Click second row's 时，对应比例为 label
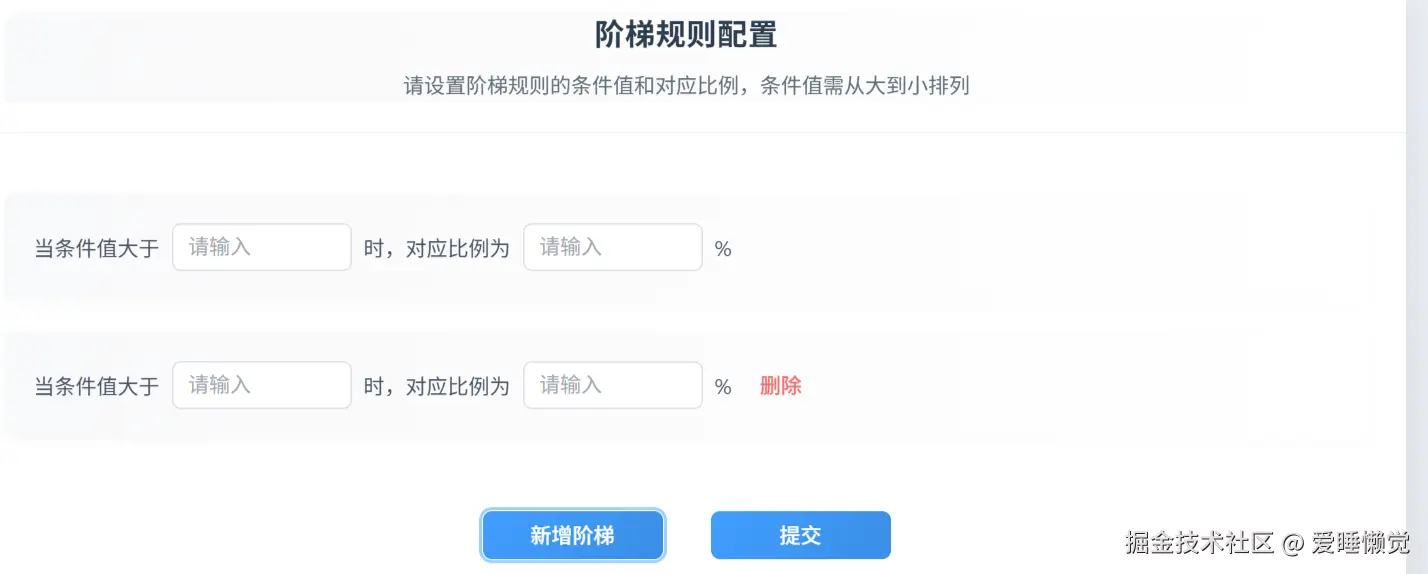1428x574 pixels. click(437, 386)
